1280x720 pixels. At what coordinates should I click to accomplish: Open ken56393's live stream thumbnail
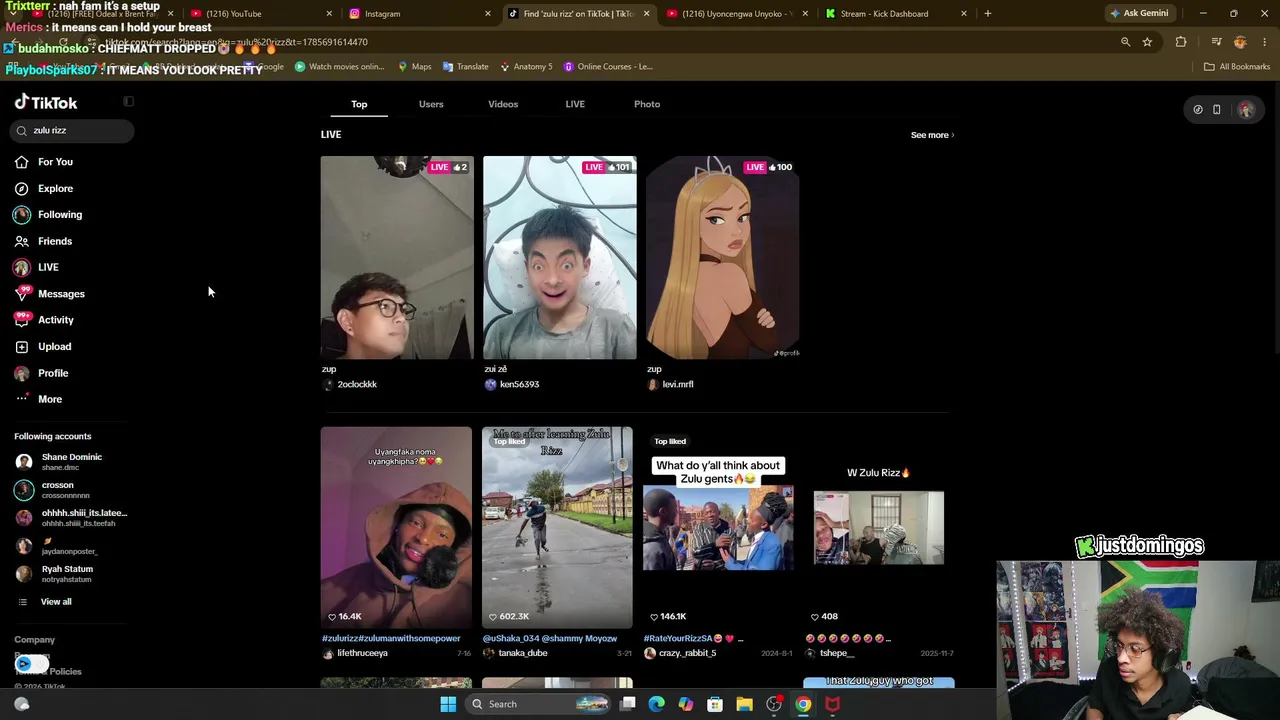click(560, 257)
